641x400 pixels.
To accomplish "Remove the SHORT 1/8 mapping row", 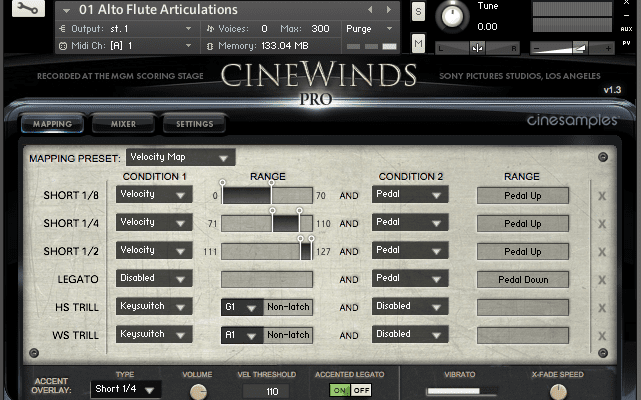I will (602, 196).
